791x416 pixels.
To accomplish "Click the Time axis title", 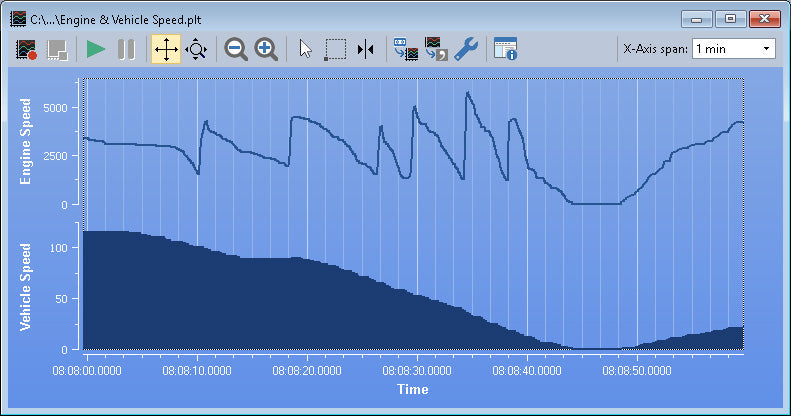I will click(x=413, y=389).
